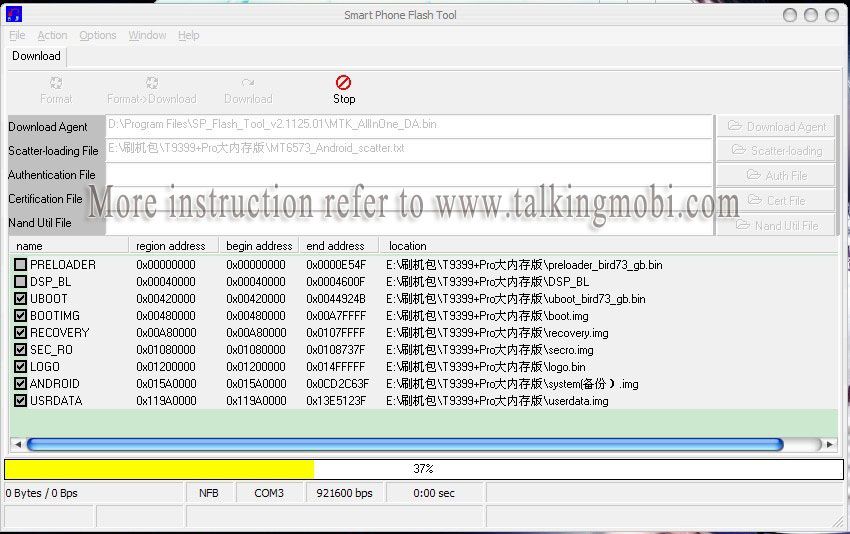Open the Help menu
Image resolution: width=850 pixels, height=534 pixels.
coord(188,35)
